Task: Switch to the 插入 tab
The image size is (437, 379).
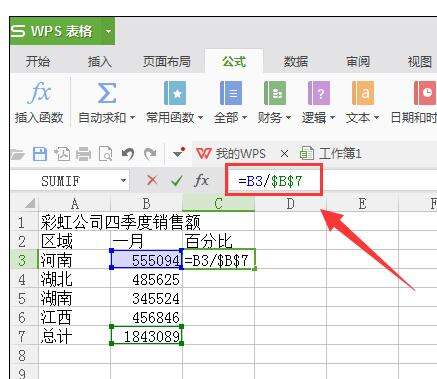Action: (99, 62)
